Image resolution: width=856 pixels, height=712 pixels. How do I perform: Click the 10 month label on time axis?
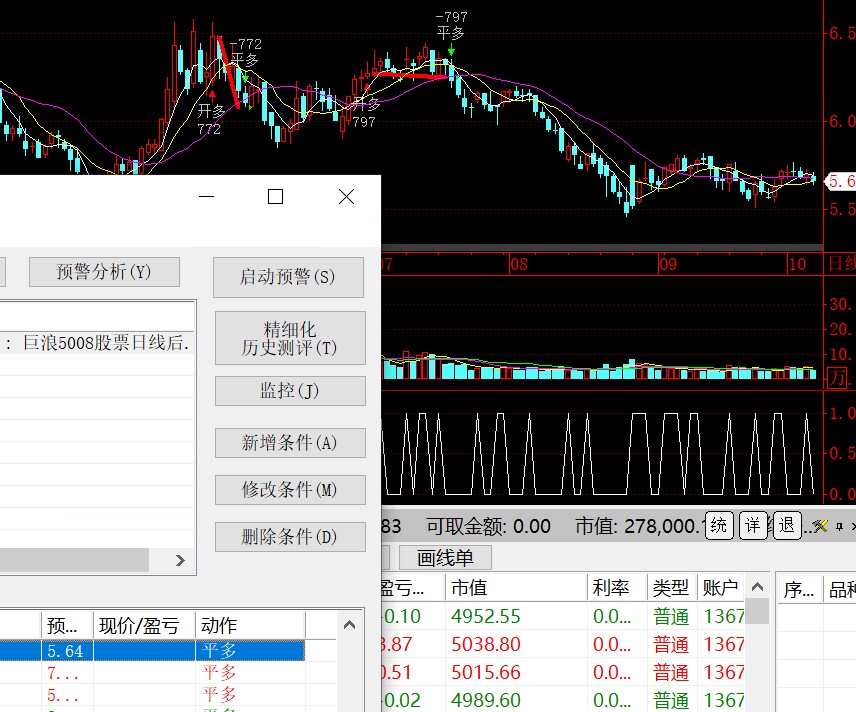click(x=797, y=265)
